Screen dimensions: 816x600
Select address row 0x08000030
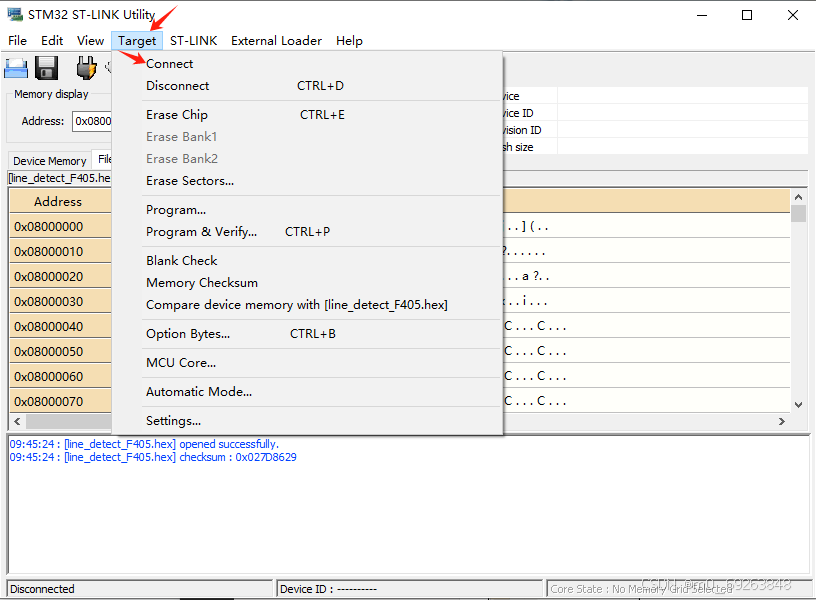(60, 301)
